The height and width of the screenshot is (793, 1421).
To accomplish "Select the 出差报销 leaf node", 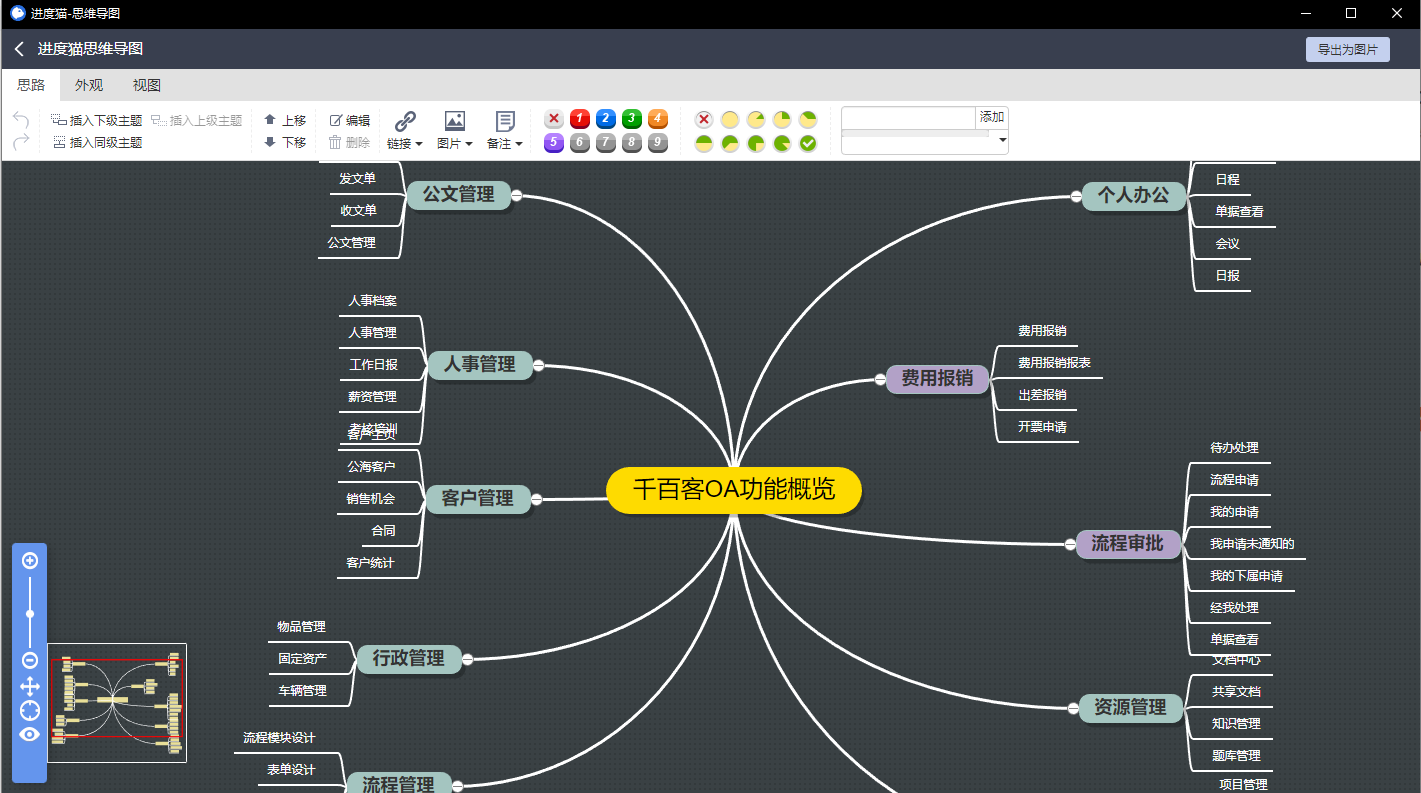I will click(1042, 395).
